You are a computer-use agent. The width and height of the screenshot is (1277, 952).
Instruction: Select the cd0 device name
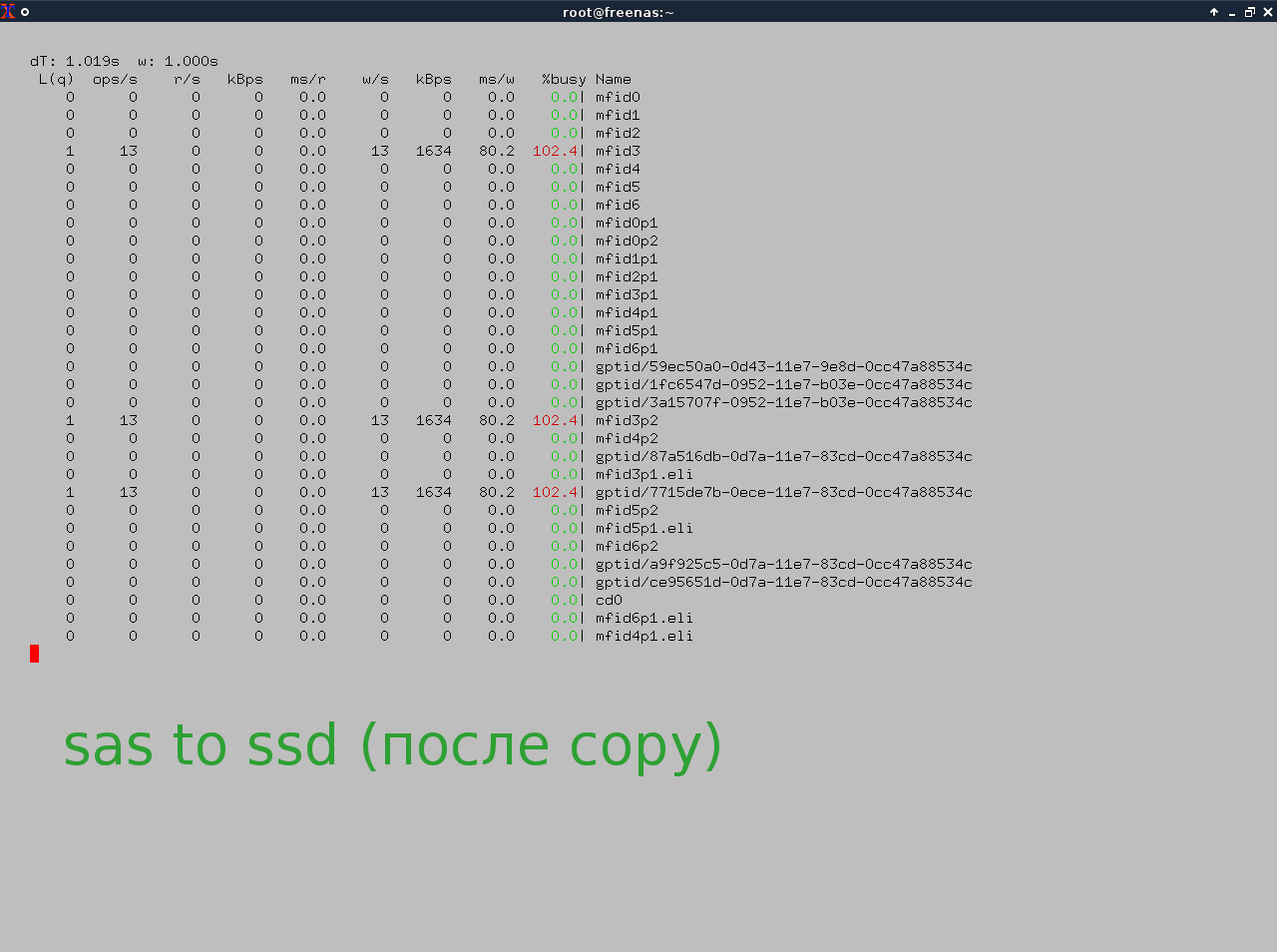pos(609,600)
